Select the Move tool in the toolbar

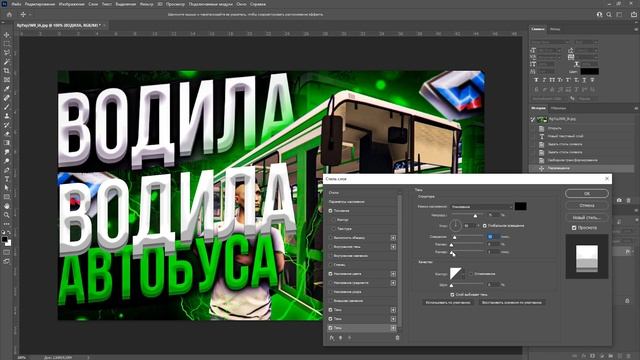(x=7, y=35)
